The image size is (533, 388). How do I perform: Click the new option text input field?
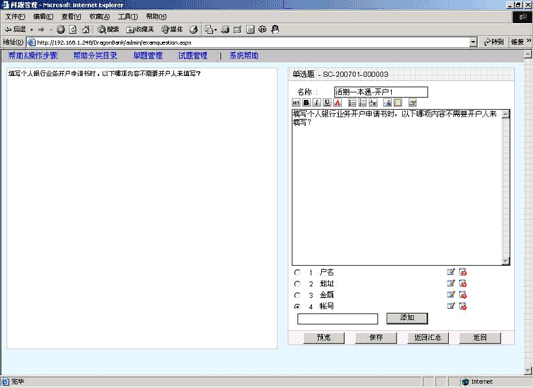click(338, 319)
